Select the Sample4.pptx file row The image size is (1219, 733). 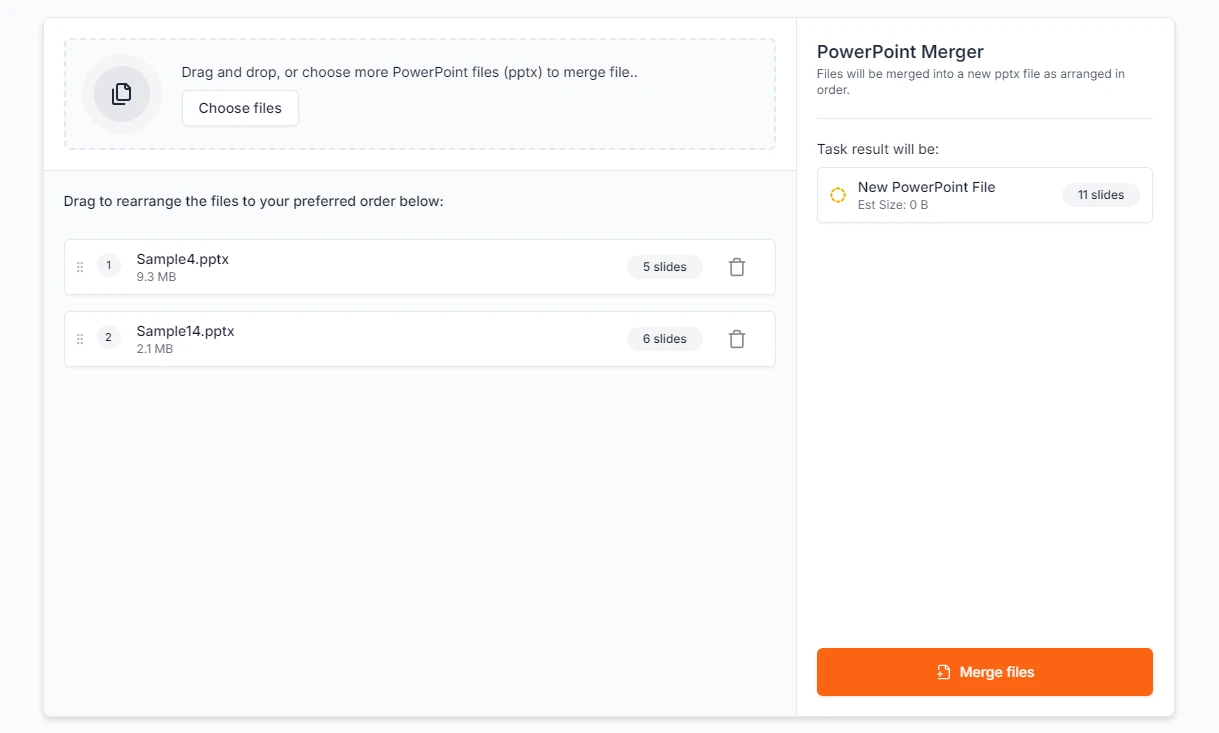(x=420, y=267)
